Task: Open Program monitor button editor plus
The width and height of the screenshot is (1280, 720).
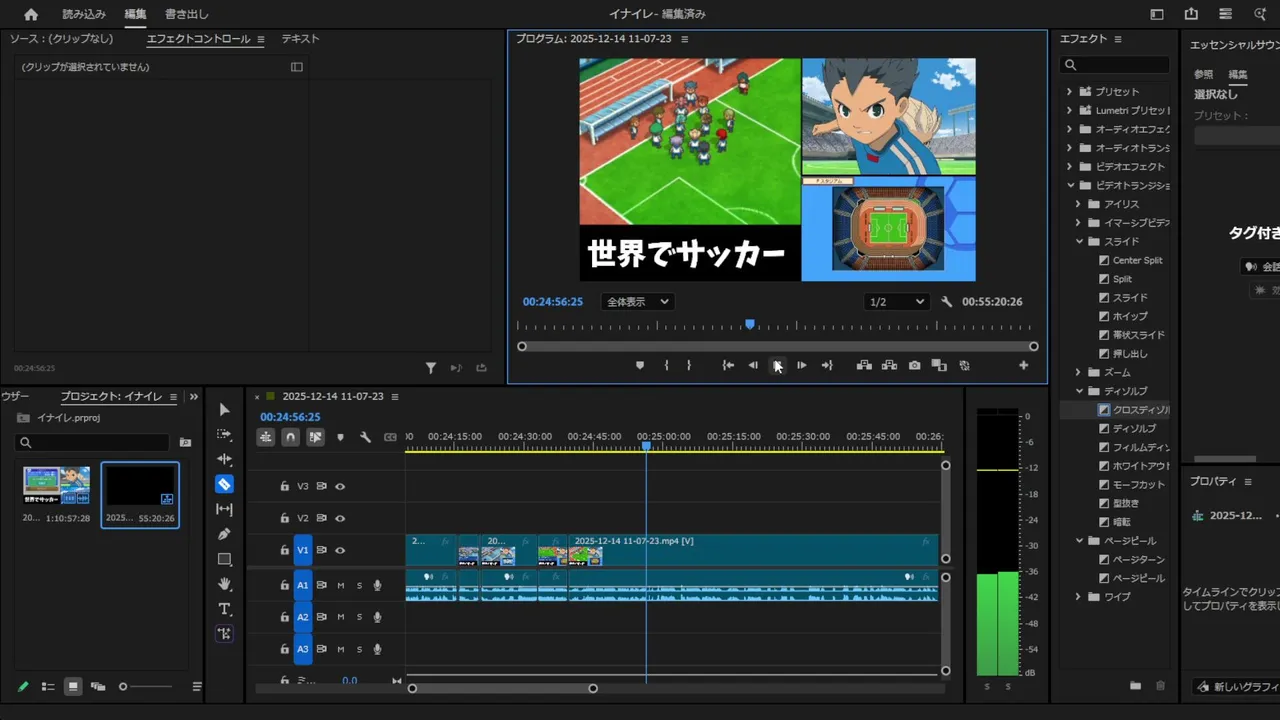Action: point(1023,366)
